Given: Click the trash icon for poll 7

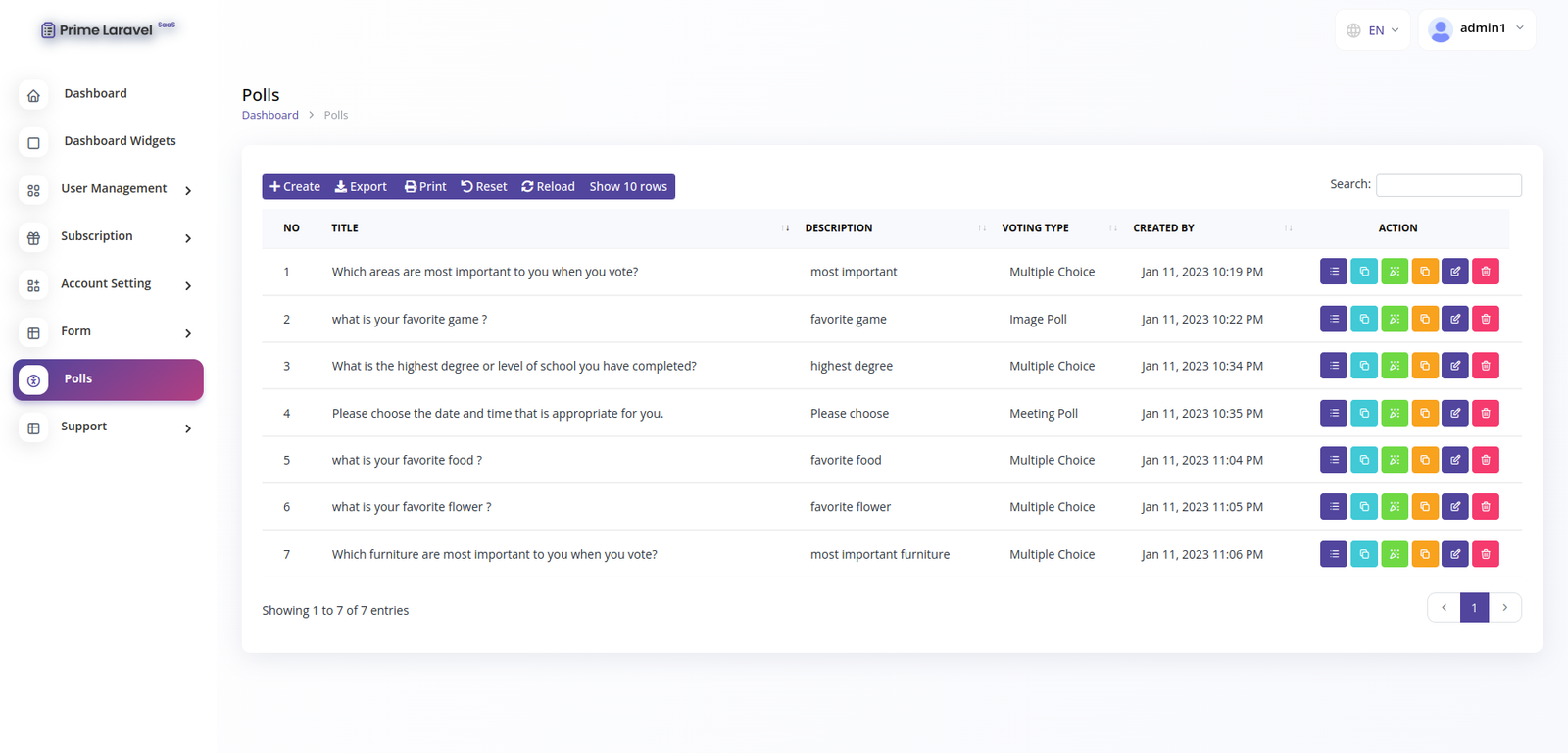Looking at the screenshot, I should [1485, 554].
